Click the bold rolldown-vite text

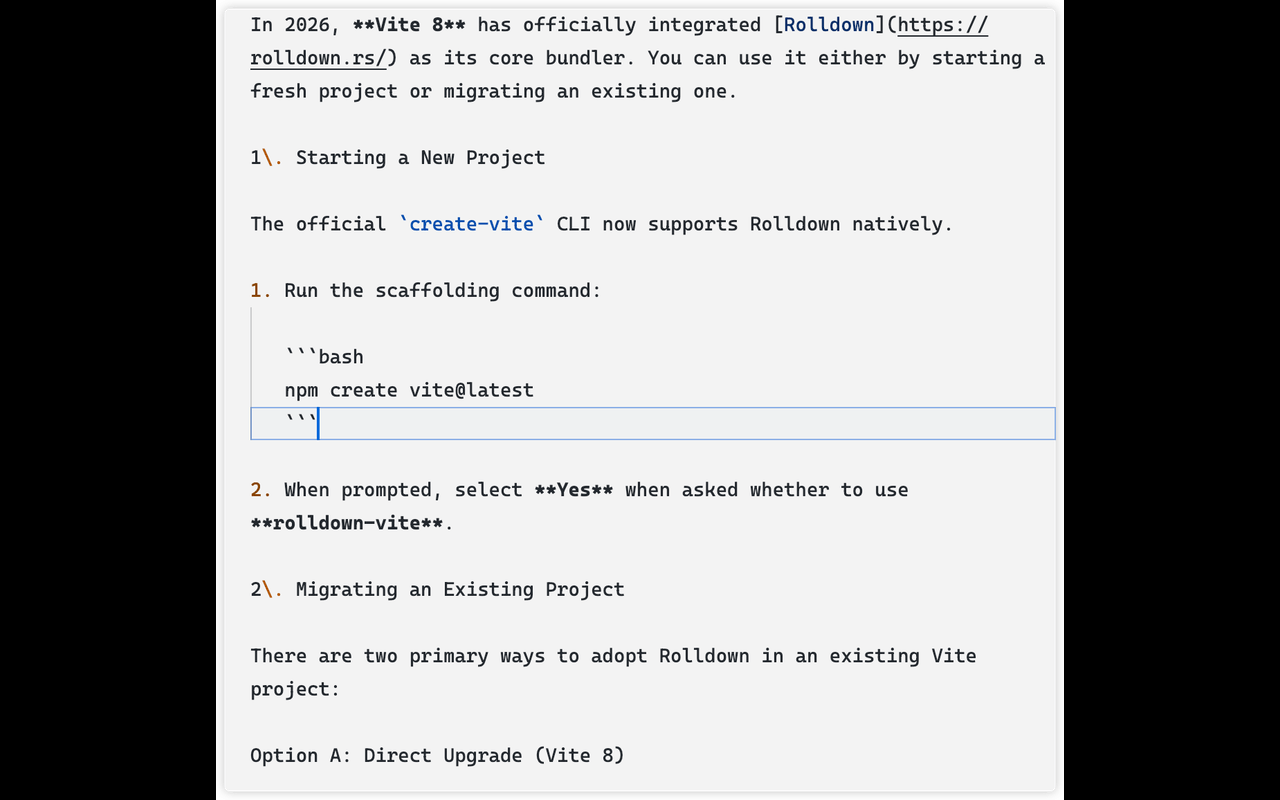(x=347, y=523)
